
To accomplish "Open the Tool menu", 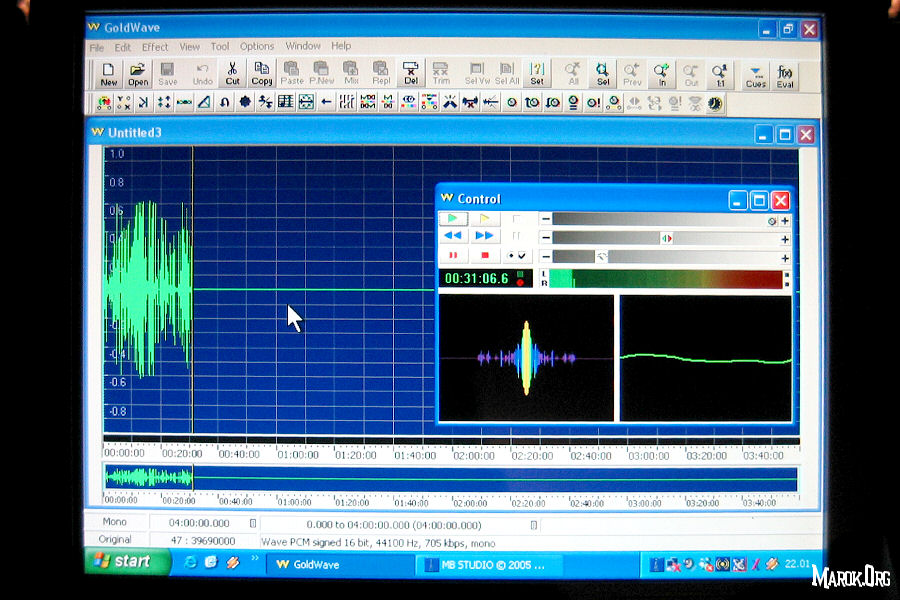I will tap(220, 47).
